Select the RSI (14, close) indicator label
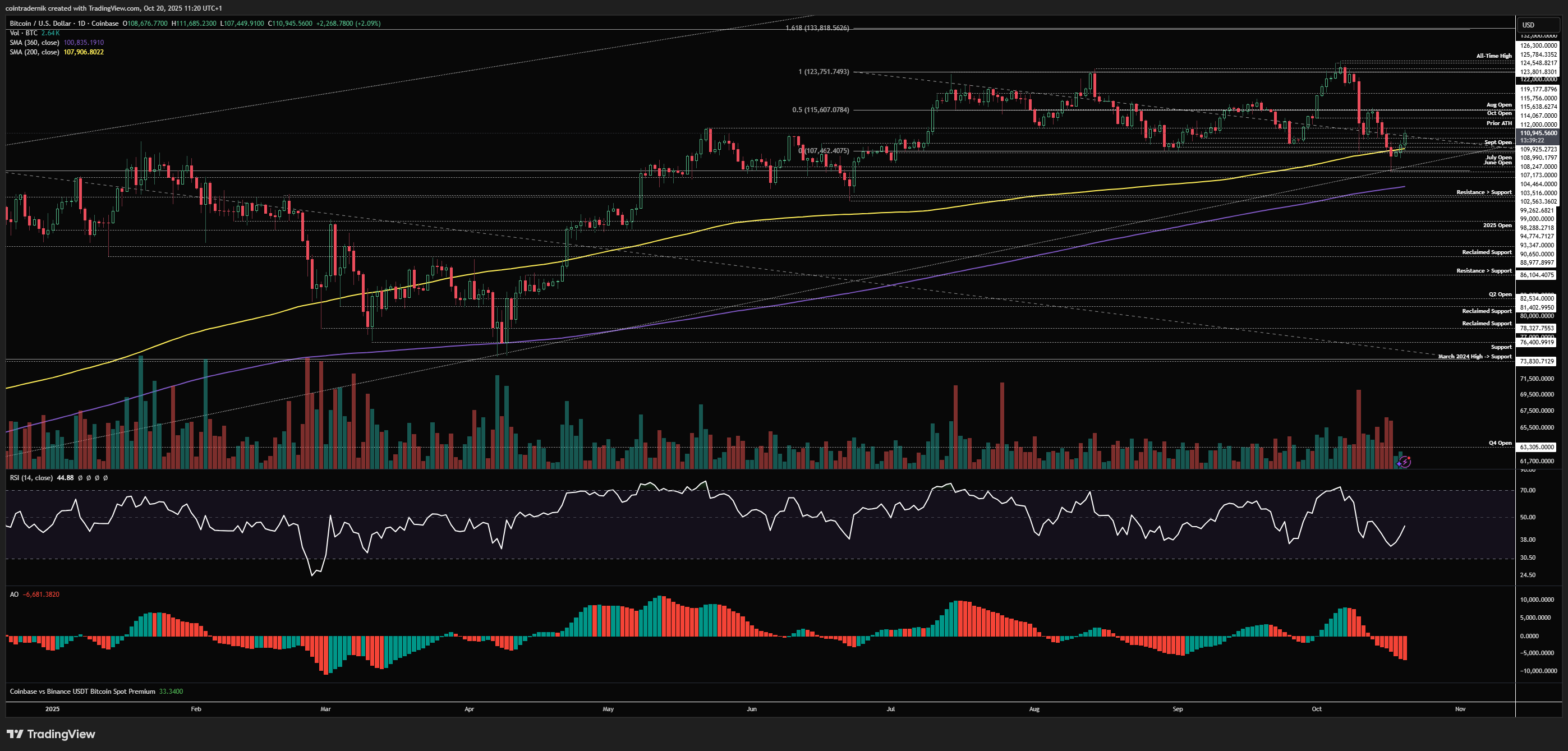This screenshot has width=1568, height=751. 31,478
